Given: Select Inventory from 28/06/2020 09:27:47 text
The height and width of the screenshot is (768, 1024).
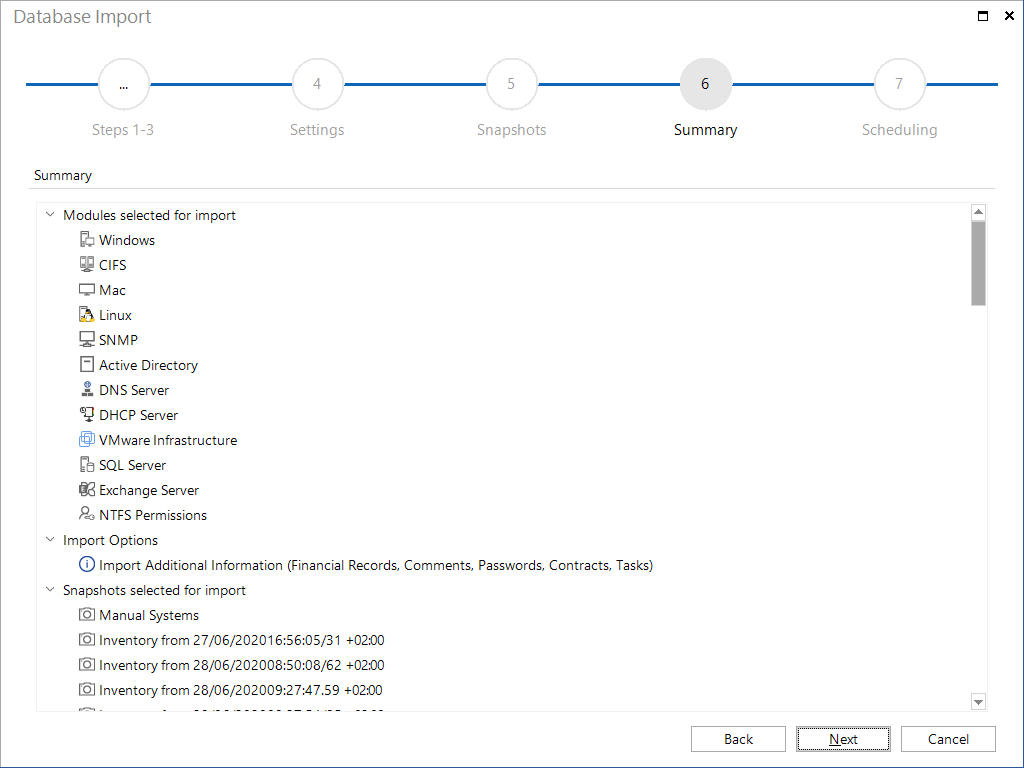Looking at the screenshot, I should 241,690.
